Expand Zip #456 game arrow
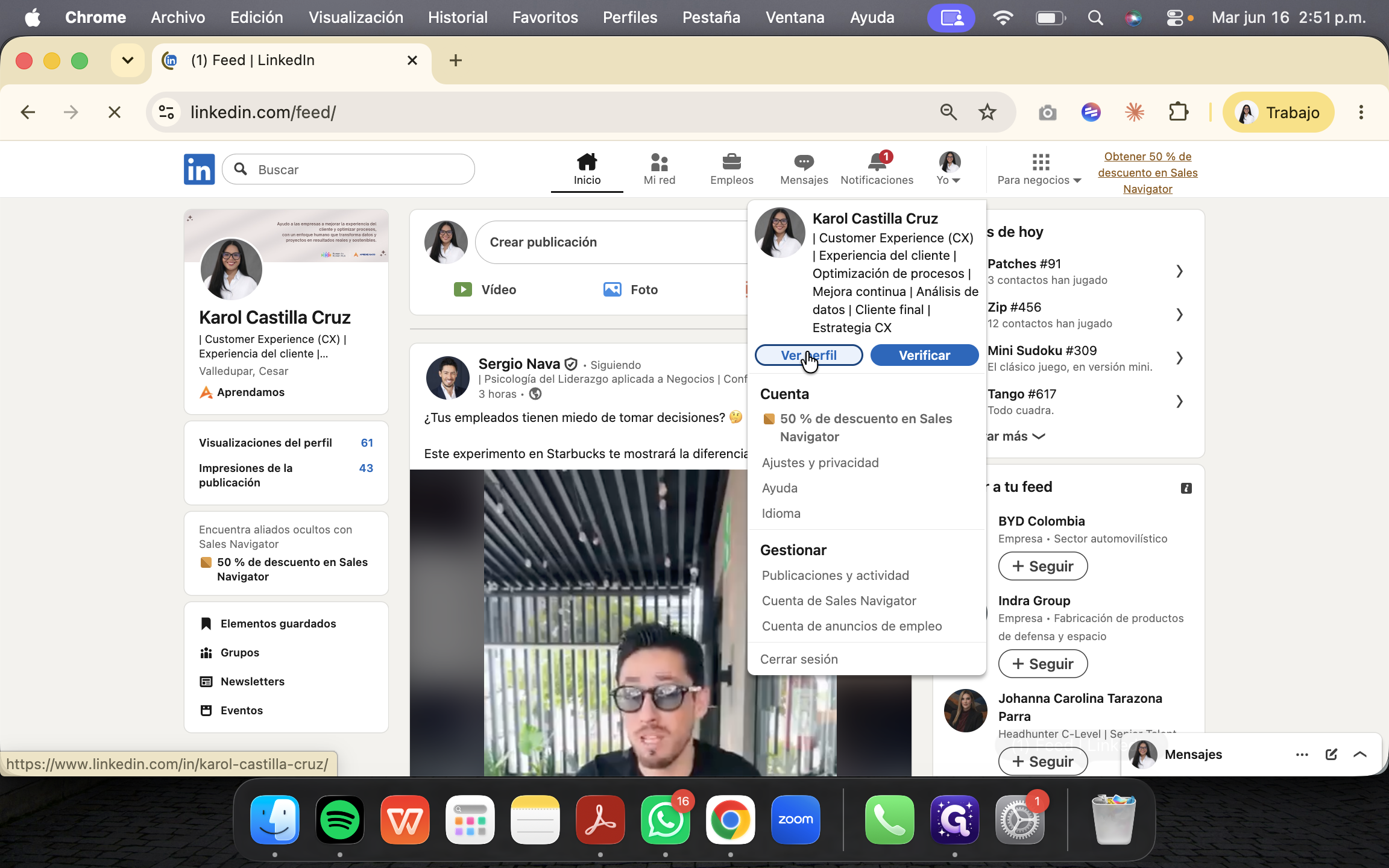The image size is (1389, 868). point(1179,315)
